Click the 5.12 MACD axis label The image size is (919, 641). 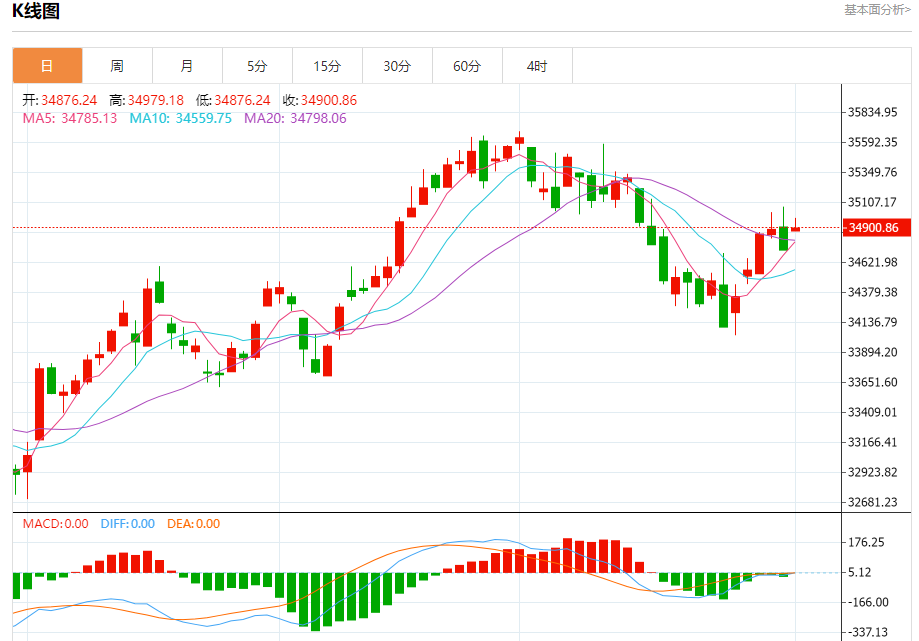pyautogui.click(x=860, y=572)
